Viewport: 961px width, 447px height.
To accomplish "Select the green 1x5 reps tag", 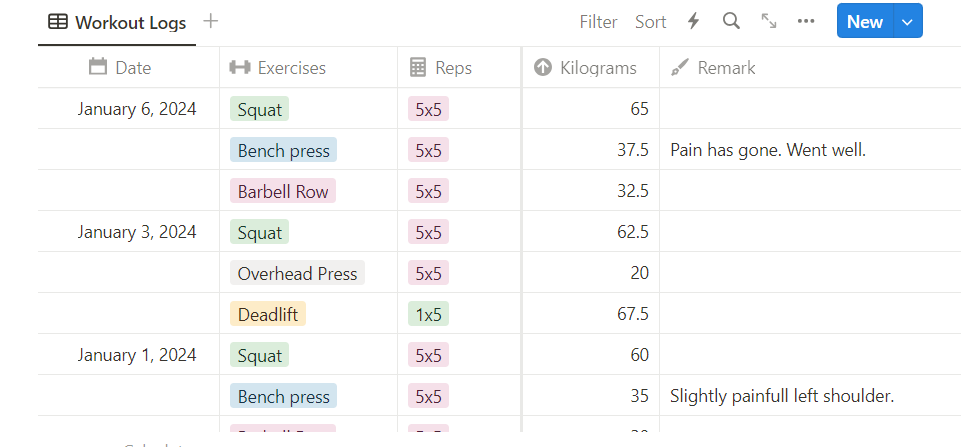I will point(428,314).
